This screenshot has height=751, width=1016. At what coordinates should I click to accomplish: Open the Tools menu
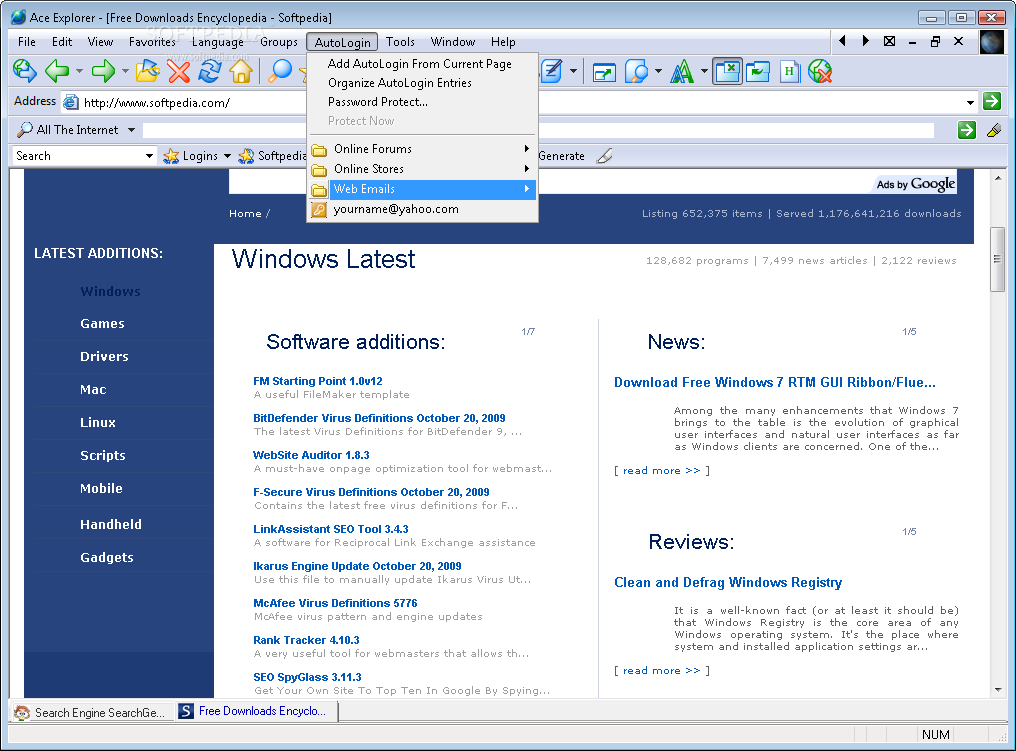[x=400, y=42]
